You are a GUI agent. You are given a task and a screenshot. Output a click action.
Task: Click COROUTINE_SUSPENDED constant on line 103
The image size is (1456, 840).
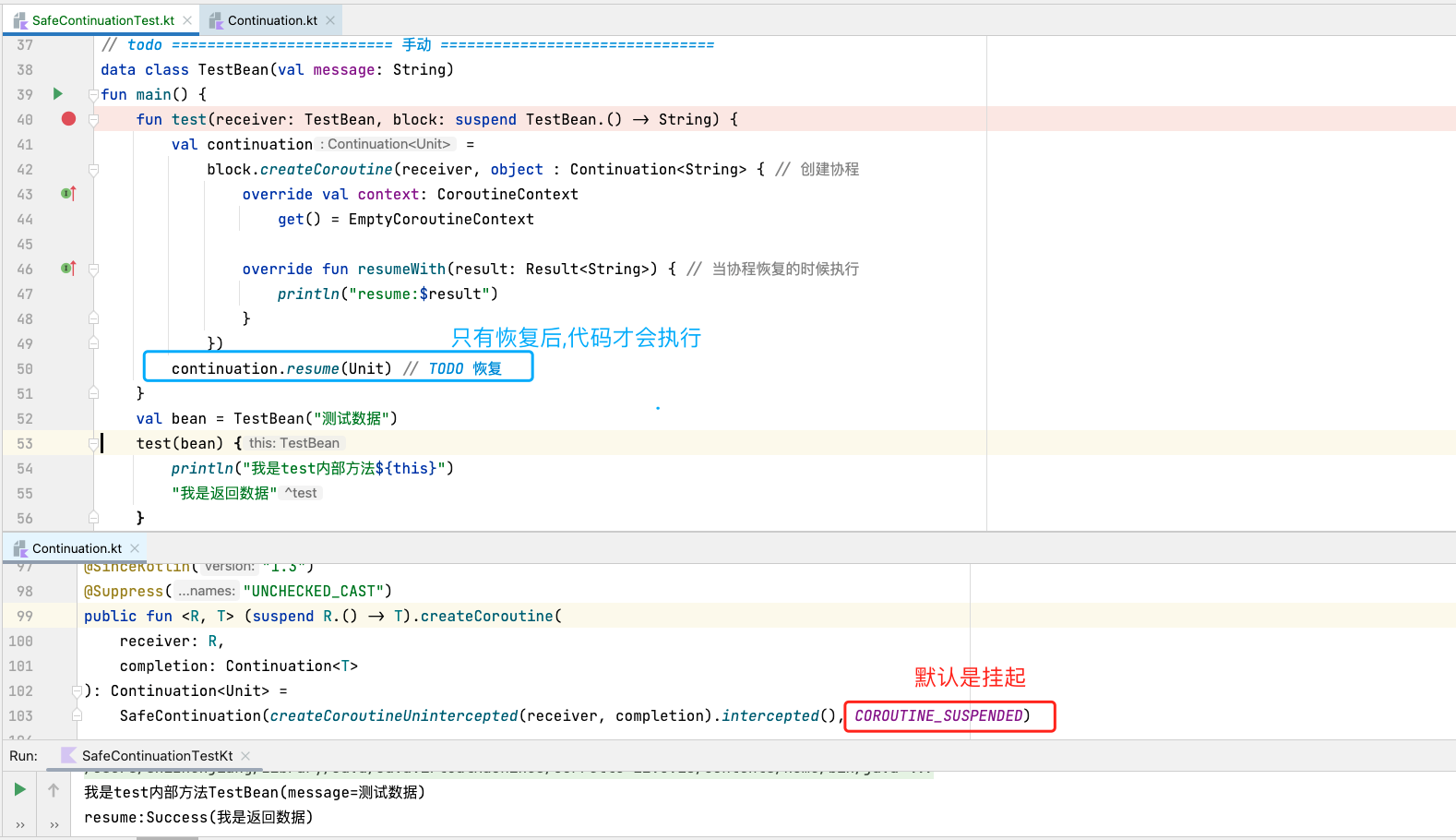click(x=938, y=715)
